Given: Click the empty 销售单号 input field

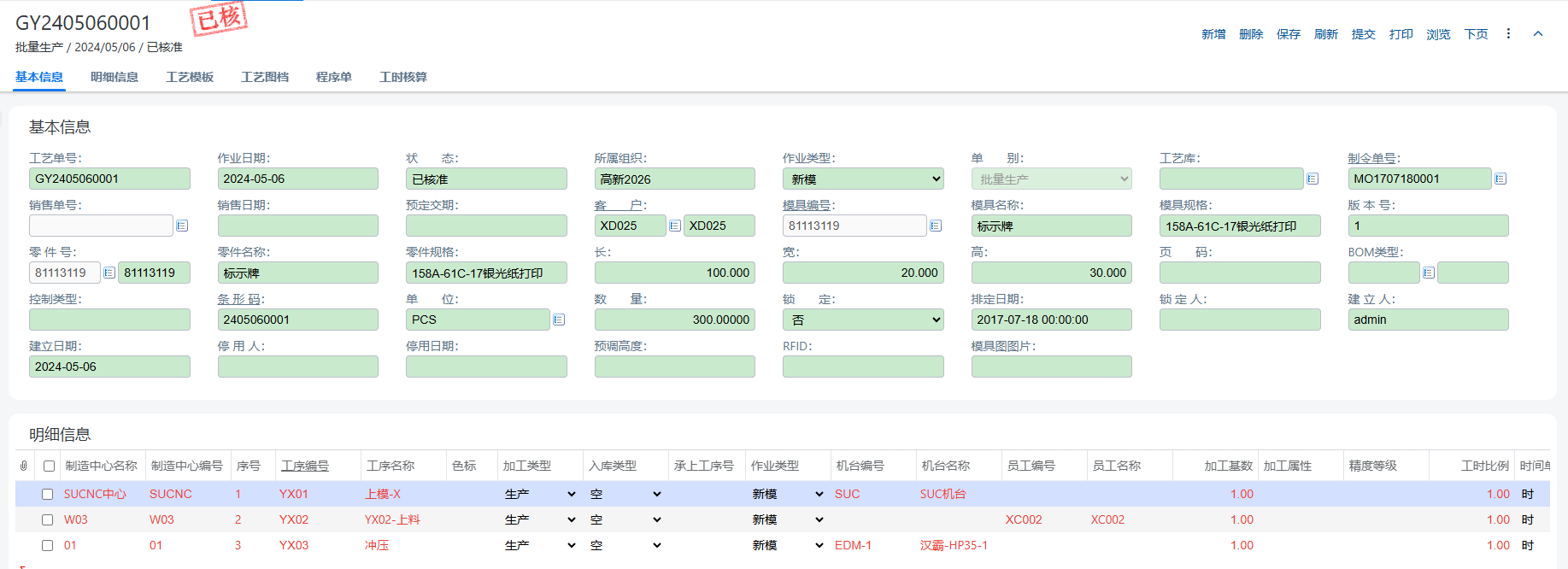Looking at the screenshot, I should (x=101, y=226).
